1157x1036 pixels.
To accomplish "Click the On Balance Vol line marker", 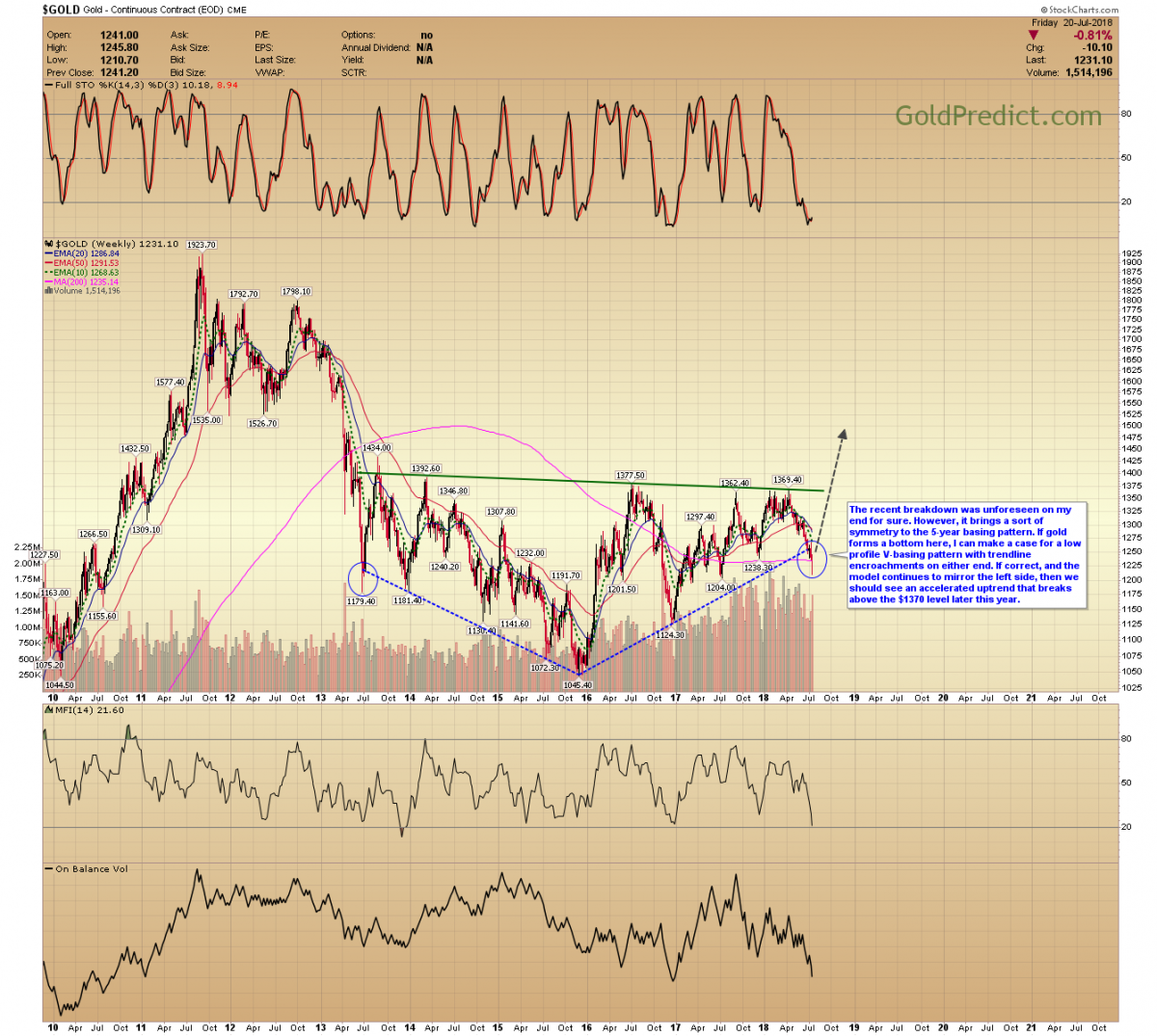I will [49, 868].
